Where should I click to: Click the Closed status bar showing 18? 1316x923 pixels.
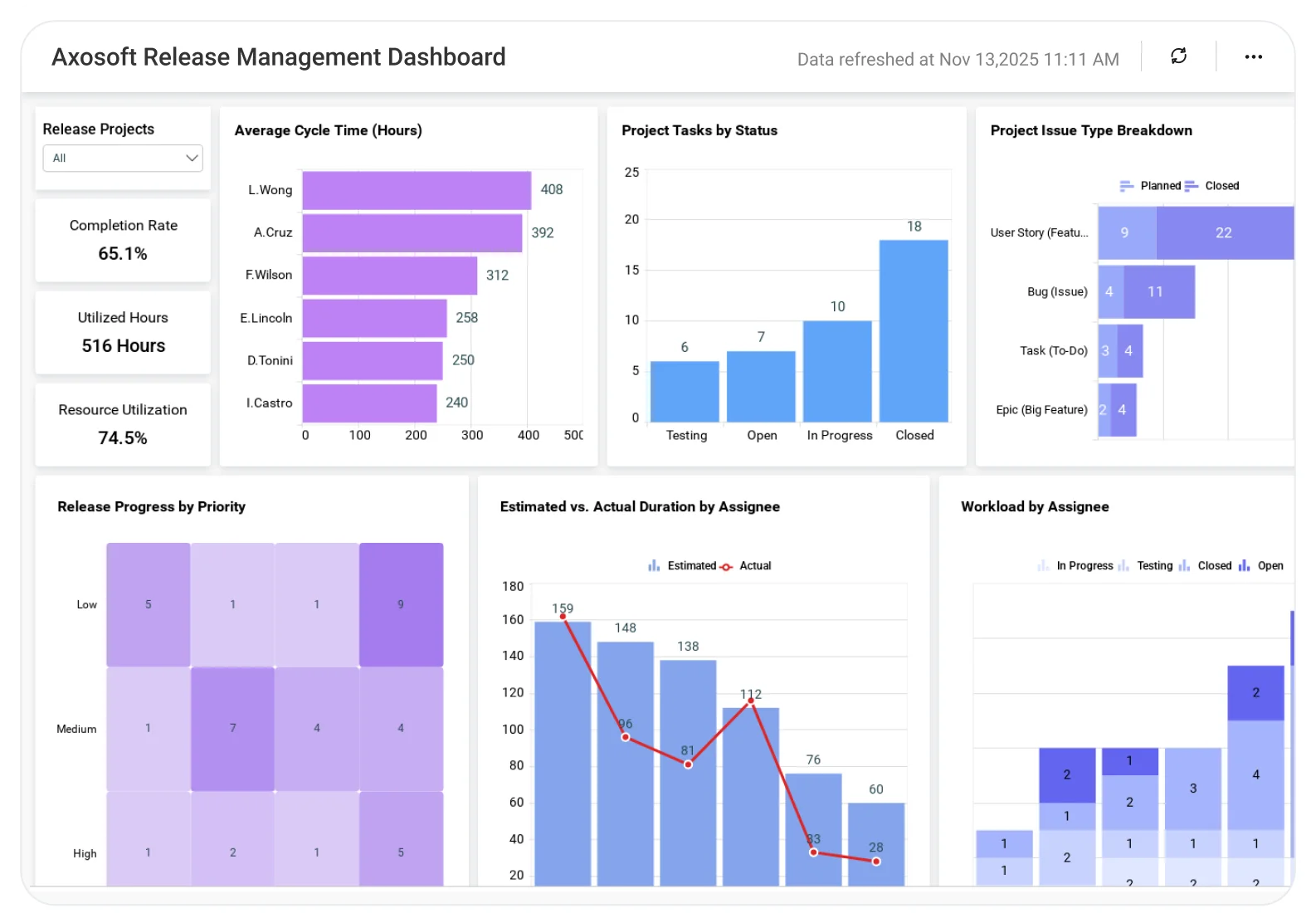tap(914, 331)
